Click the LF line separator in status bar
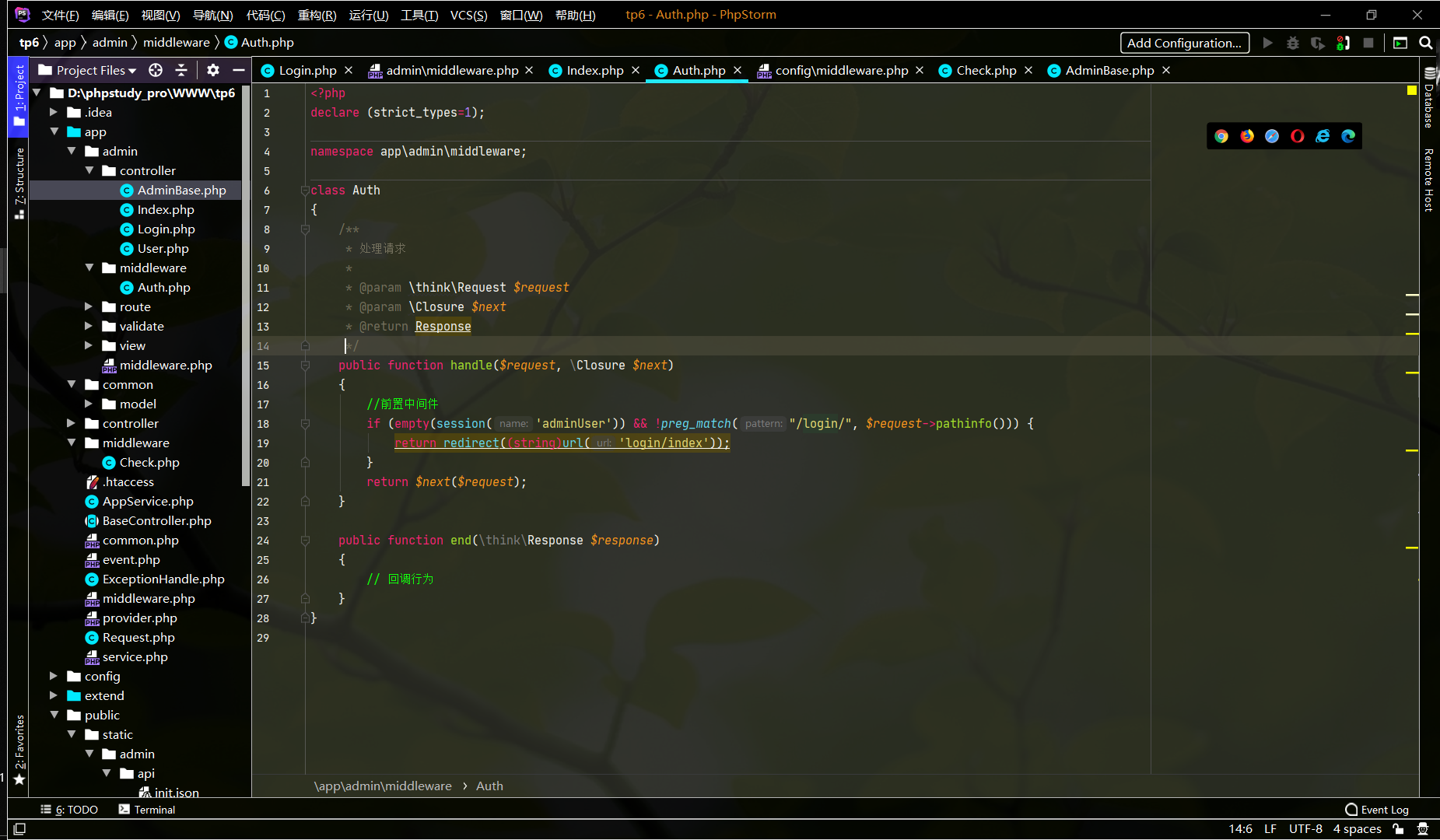The height and width of the screenshot is (840, 1440). pyautogui.click(x=1270, y=829)
